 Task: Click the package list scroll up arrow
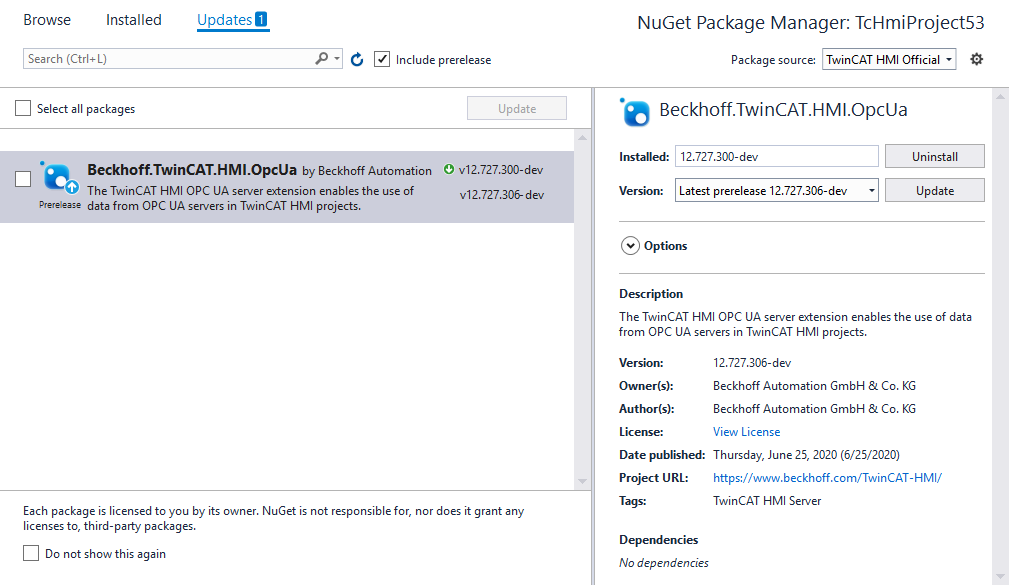tap(582, 138)
